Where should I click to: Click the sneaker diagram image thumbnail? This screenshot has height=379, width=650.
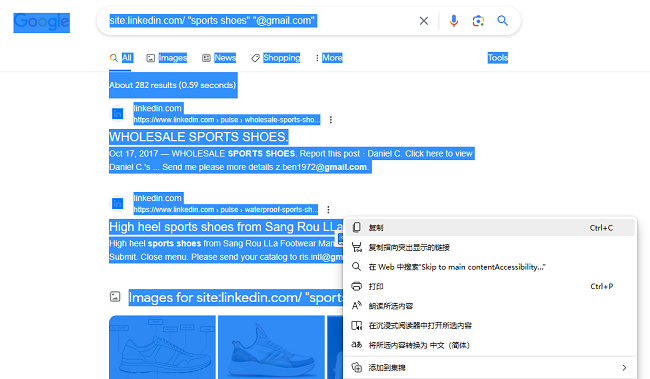[162, 347]
